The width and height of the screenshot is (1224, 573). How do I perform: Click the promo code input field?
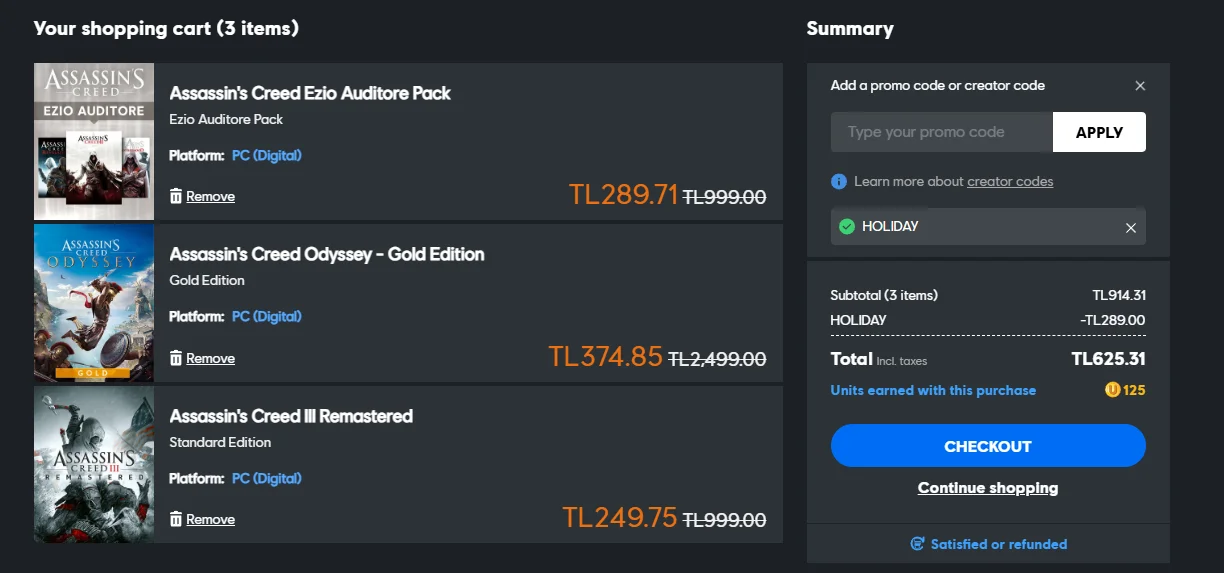coord(941,132)
